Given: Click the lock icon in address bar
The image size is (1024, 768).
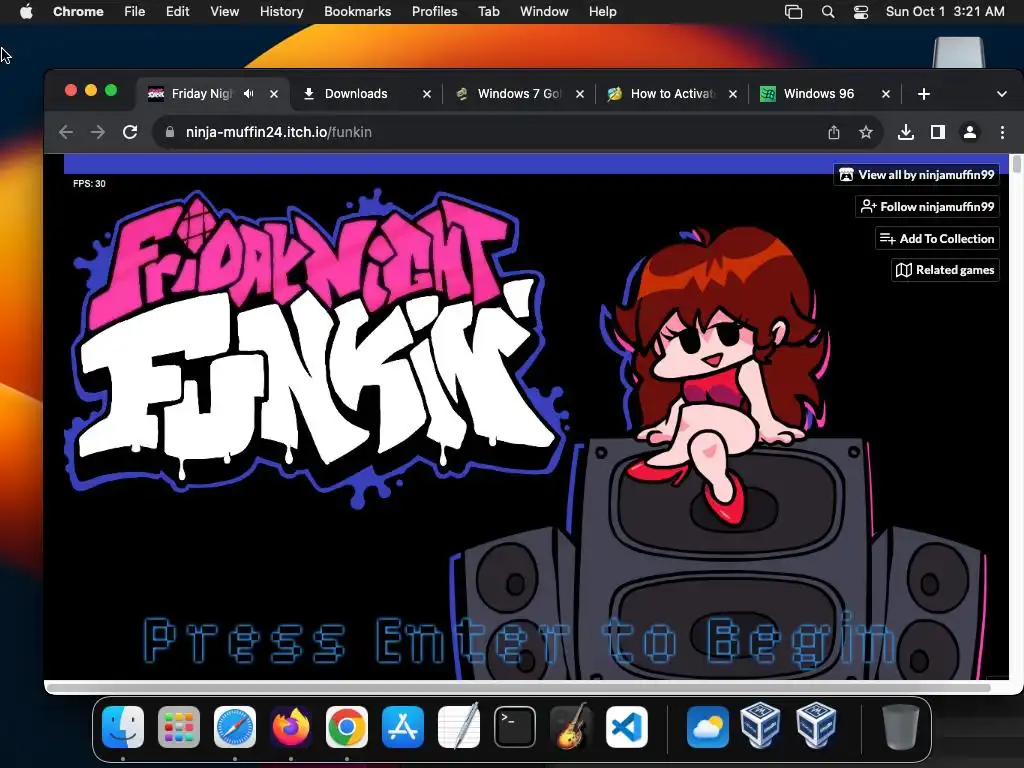Looking at the screenshot, I should tap(170, 132).
